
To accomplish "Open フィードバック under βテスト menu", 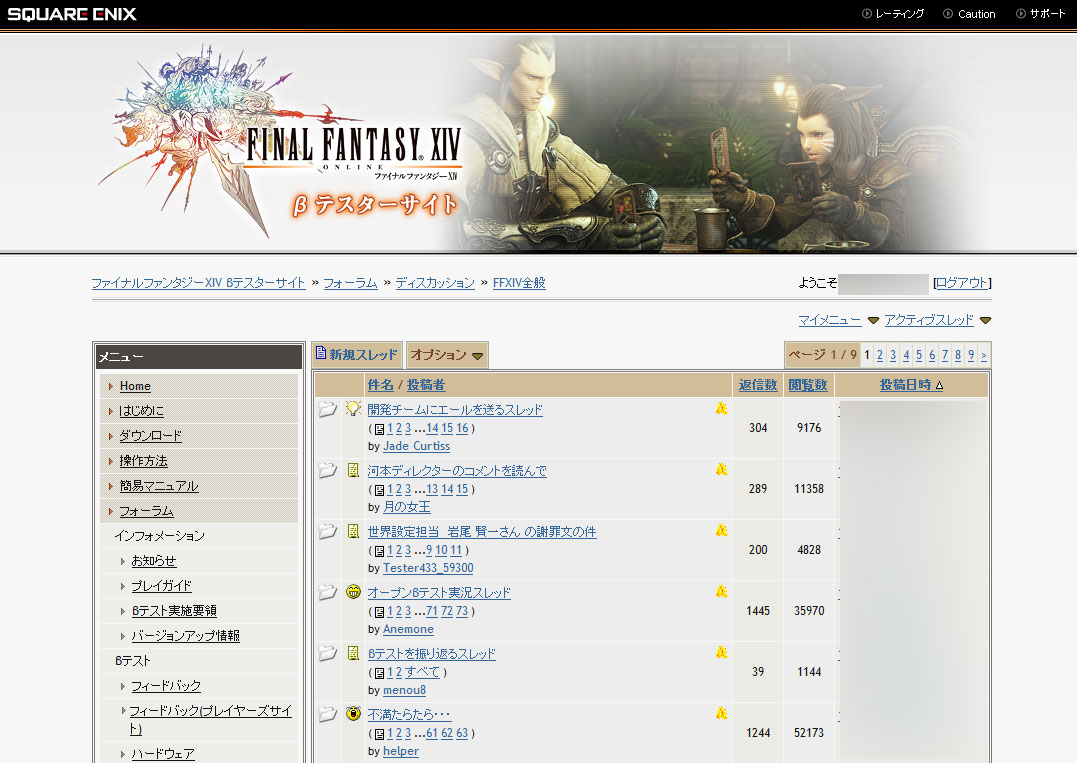I will pos(166,687).
